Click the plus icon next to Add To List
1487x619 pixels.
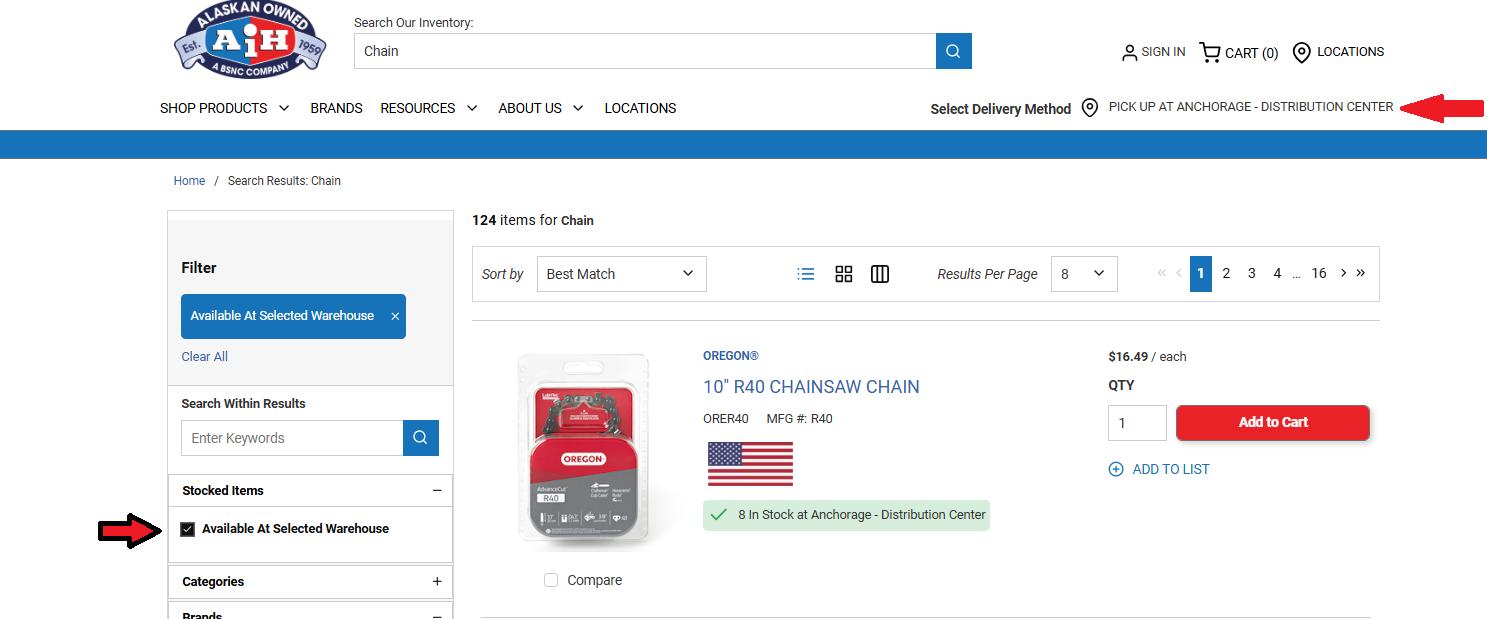[x=1116, y=469]
